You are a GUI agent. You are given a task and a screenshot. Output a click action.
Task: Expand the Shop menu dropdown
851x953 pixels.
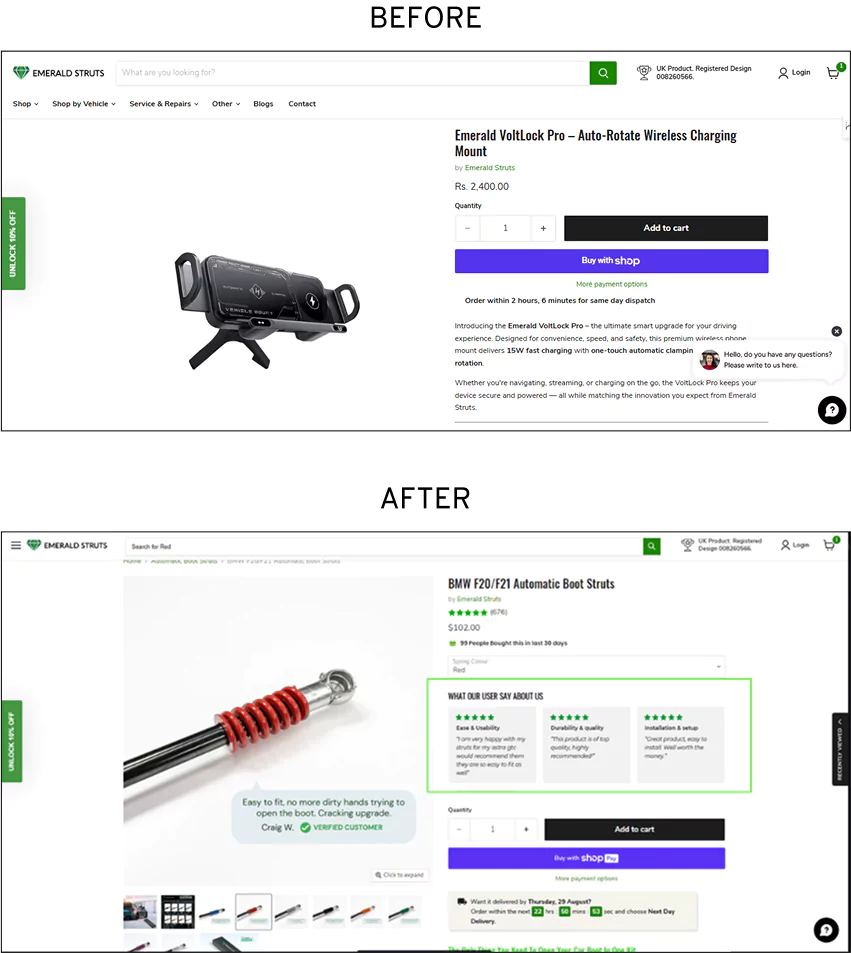26,104
